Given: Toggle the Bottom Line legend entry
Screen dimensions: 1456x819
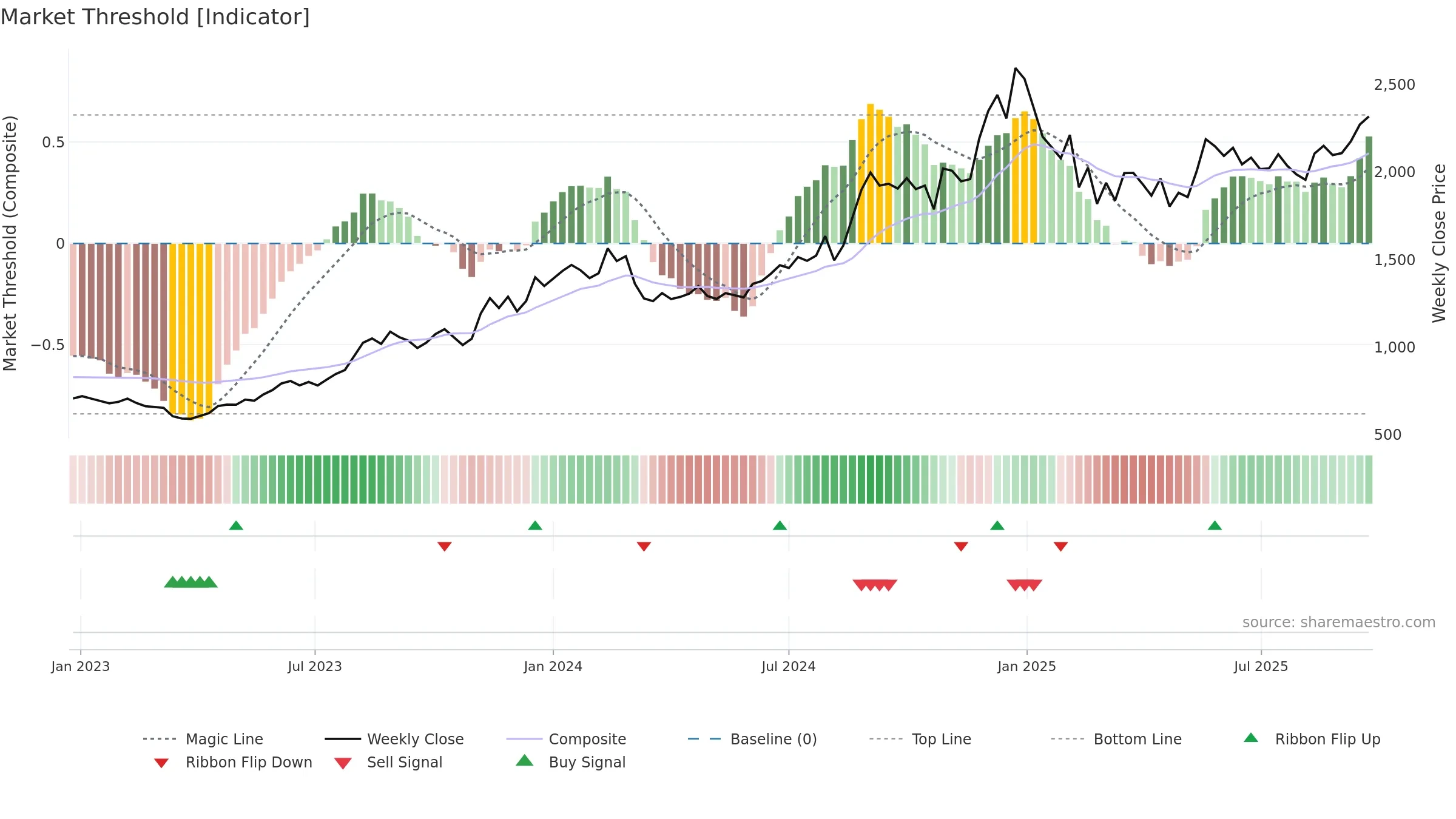Looking at the screenshot, I should pyautogui.click(x=1116, y=739).
